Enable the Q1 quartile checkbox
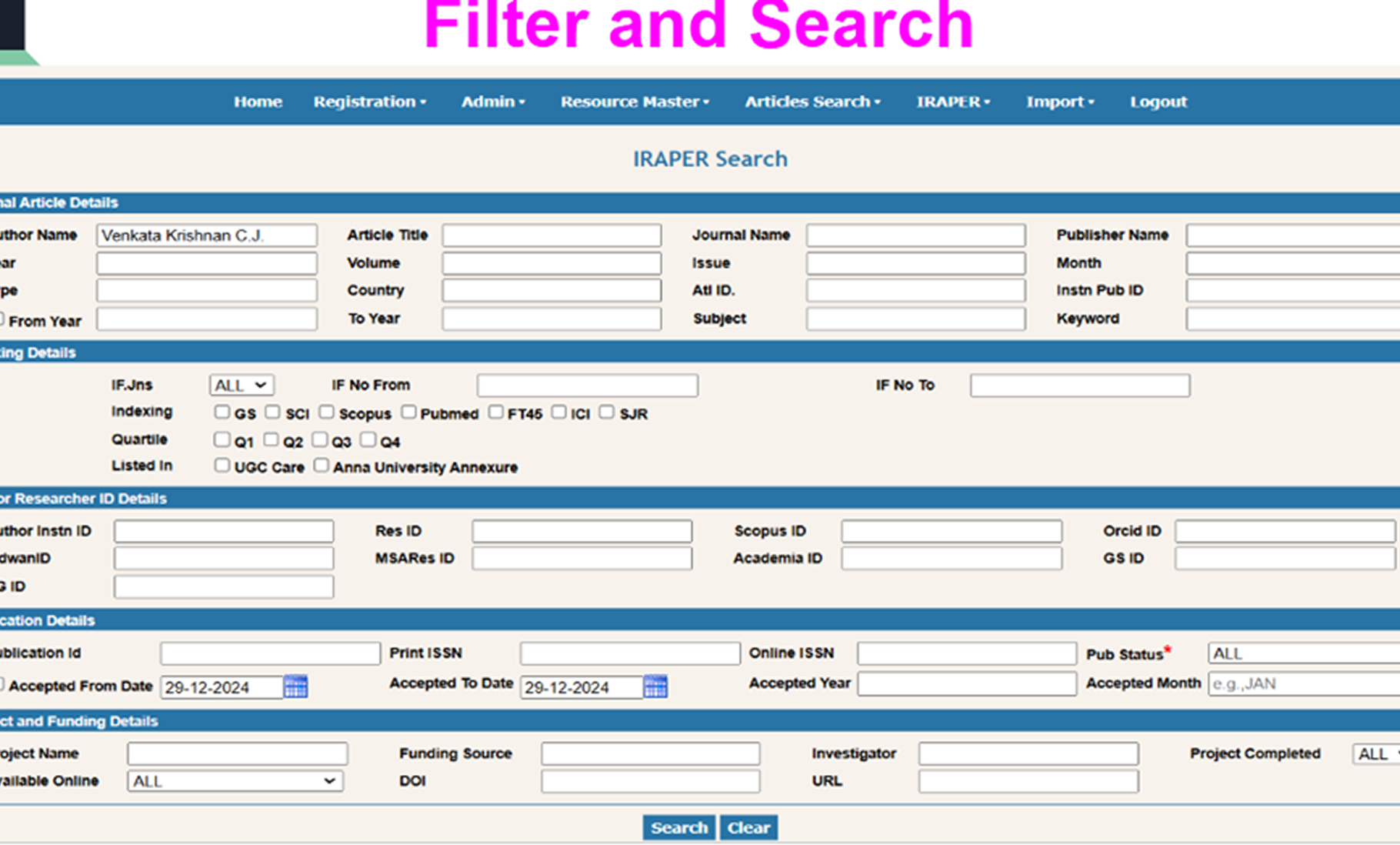 222,439
